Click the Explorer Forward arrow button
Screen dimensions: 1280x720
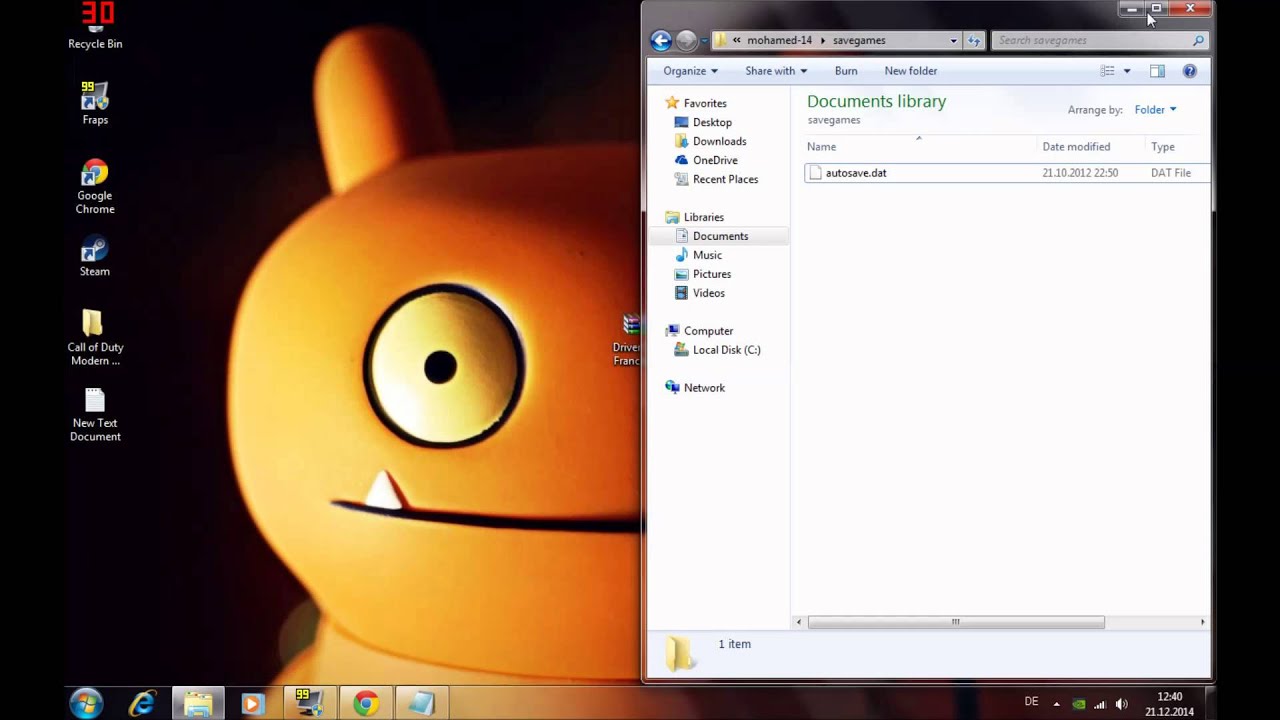[686, 40]
